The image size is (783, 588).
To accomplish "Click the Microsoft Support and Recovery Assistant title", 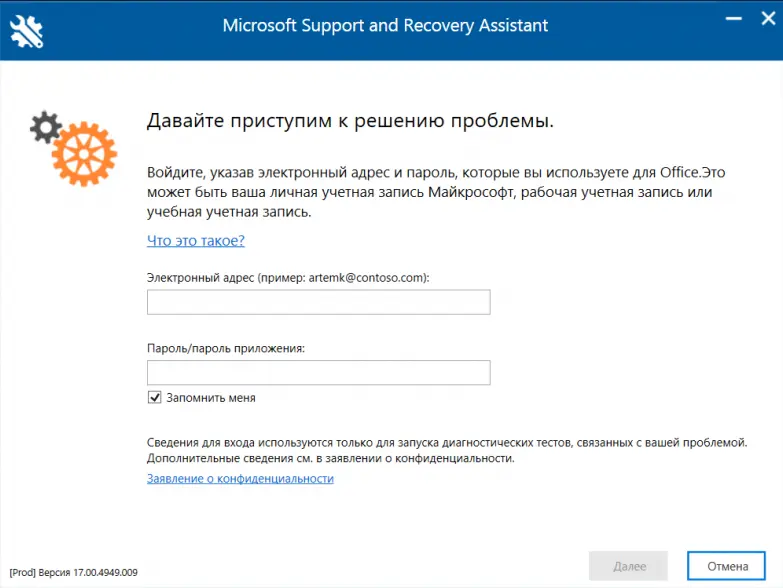I will pos(385,25).
